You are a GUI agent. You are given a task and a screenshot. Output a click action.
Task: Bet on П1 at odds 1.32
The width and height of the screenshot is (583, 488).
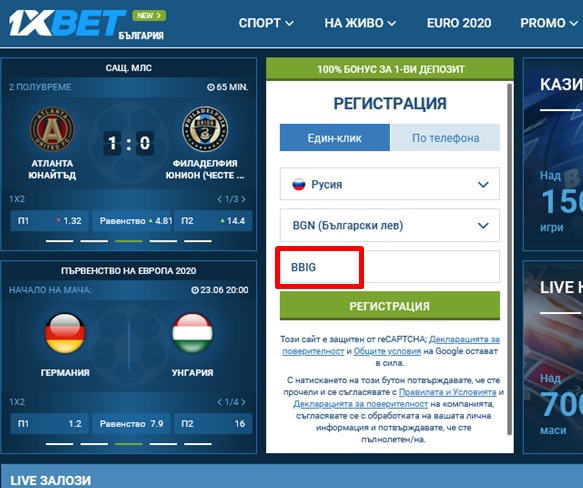49,221
